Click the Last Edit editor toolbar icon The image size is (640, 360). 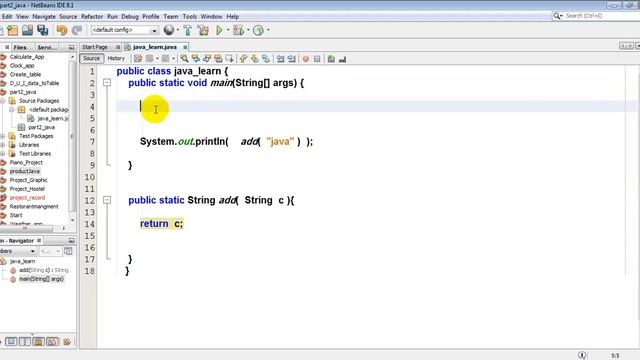tap(138, 59)
